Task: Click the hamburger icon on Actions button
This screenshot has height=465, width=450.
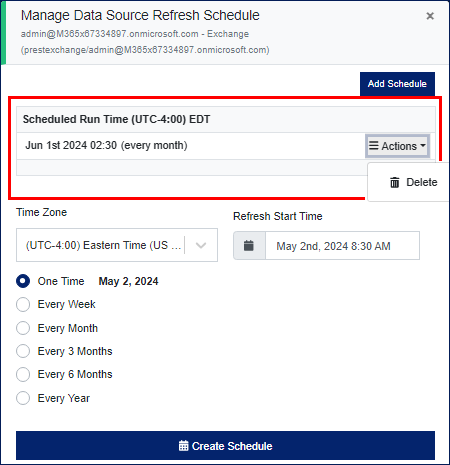Action: click(x=374, y=146)
